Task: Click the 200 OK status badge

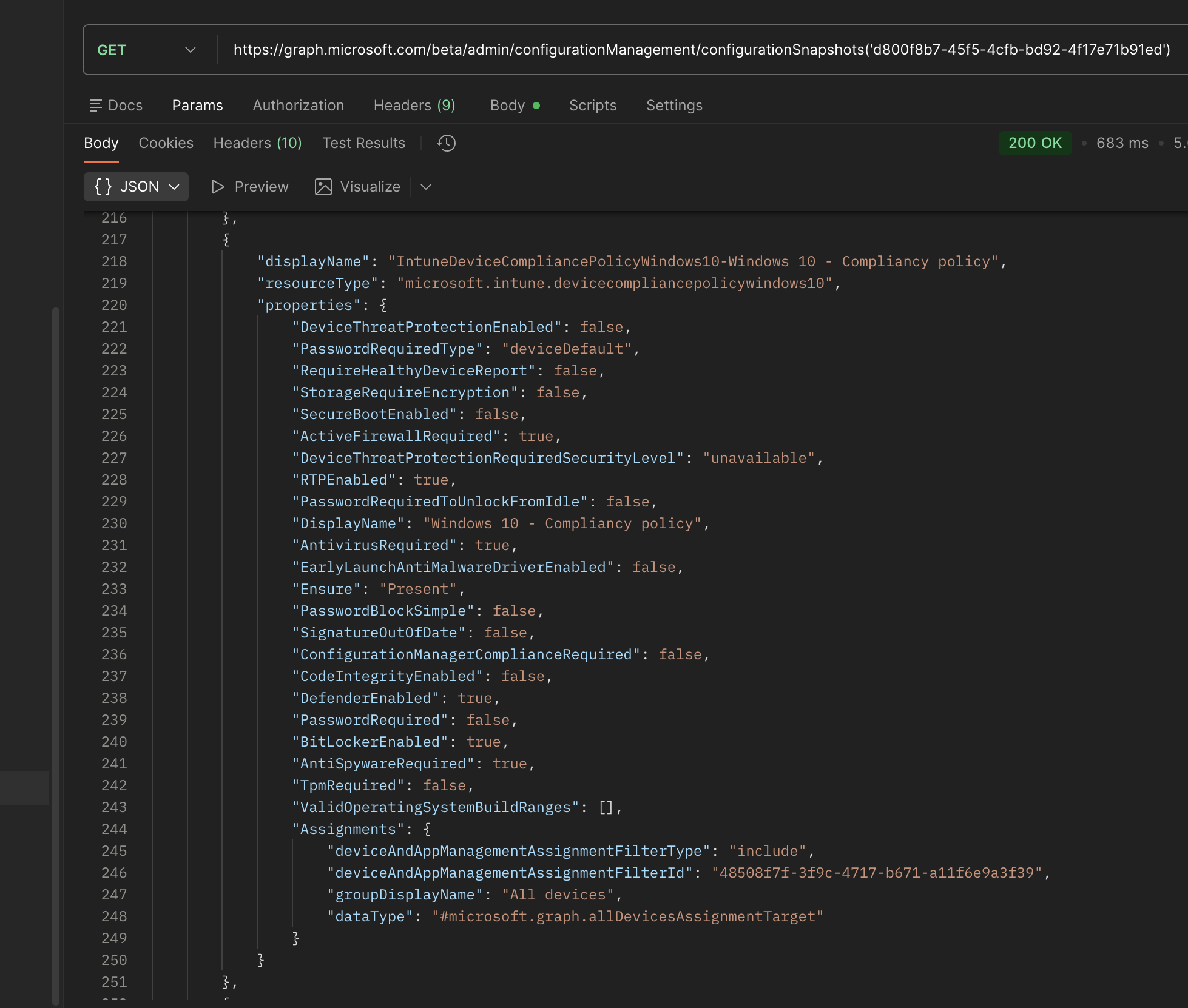Action: click(1034, 143)
